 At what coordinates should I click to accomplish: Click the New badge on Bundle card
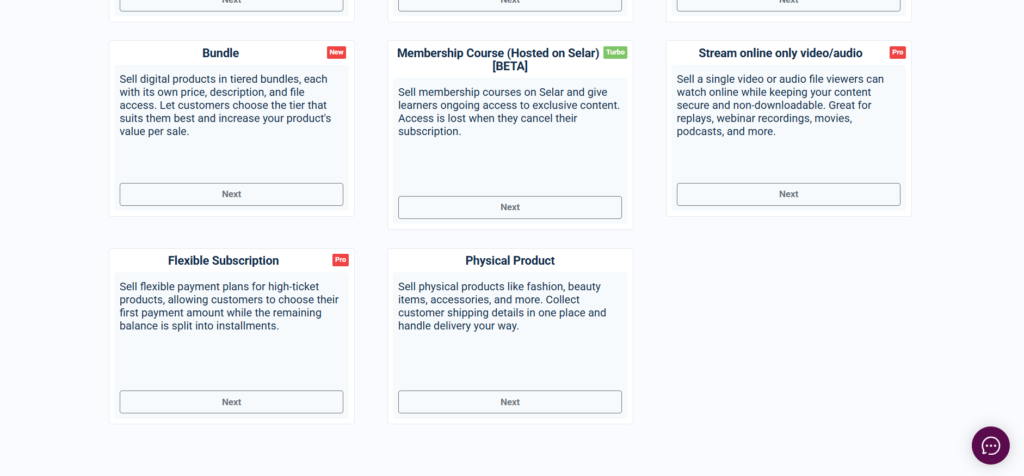[335, 52]
